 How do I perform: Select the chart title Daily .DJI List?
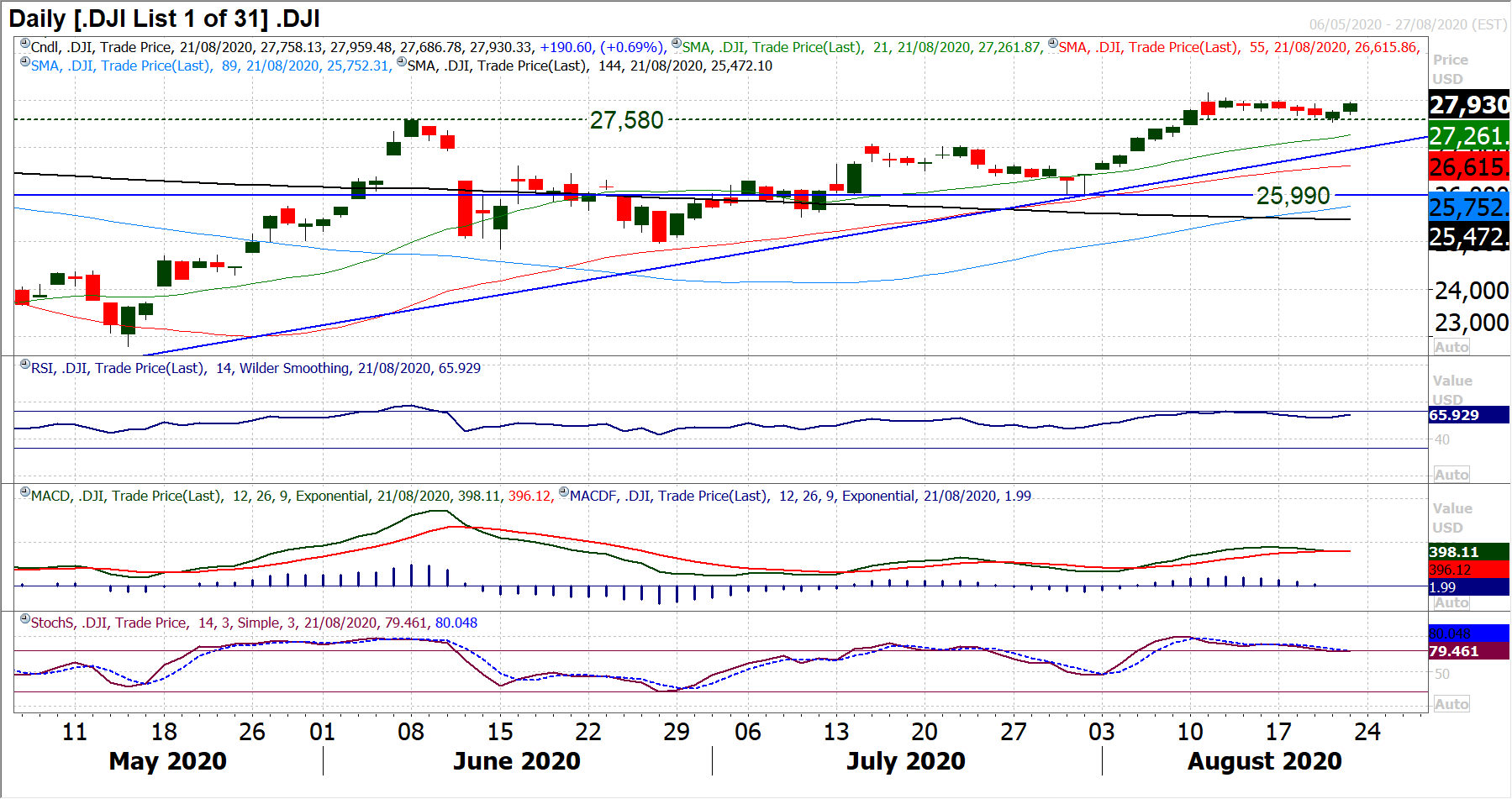pyautogui.click(x=165, y=18)
